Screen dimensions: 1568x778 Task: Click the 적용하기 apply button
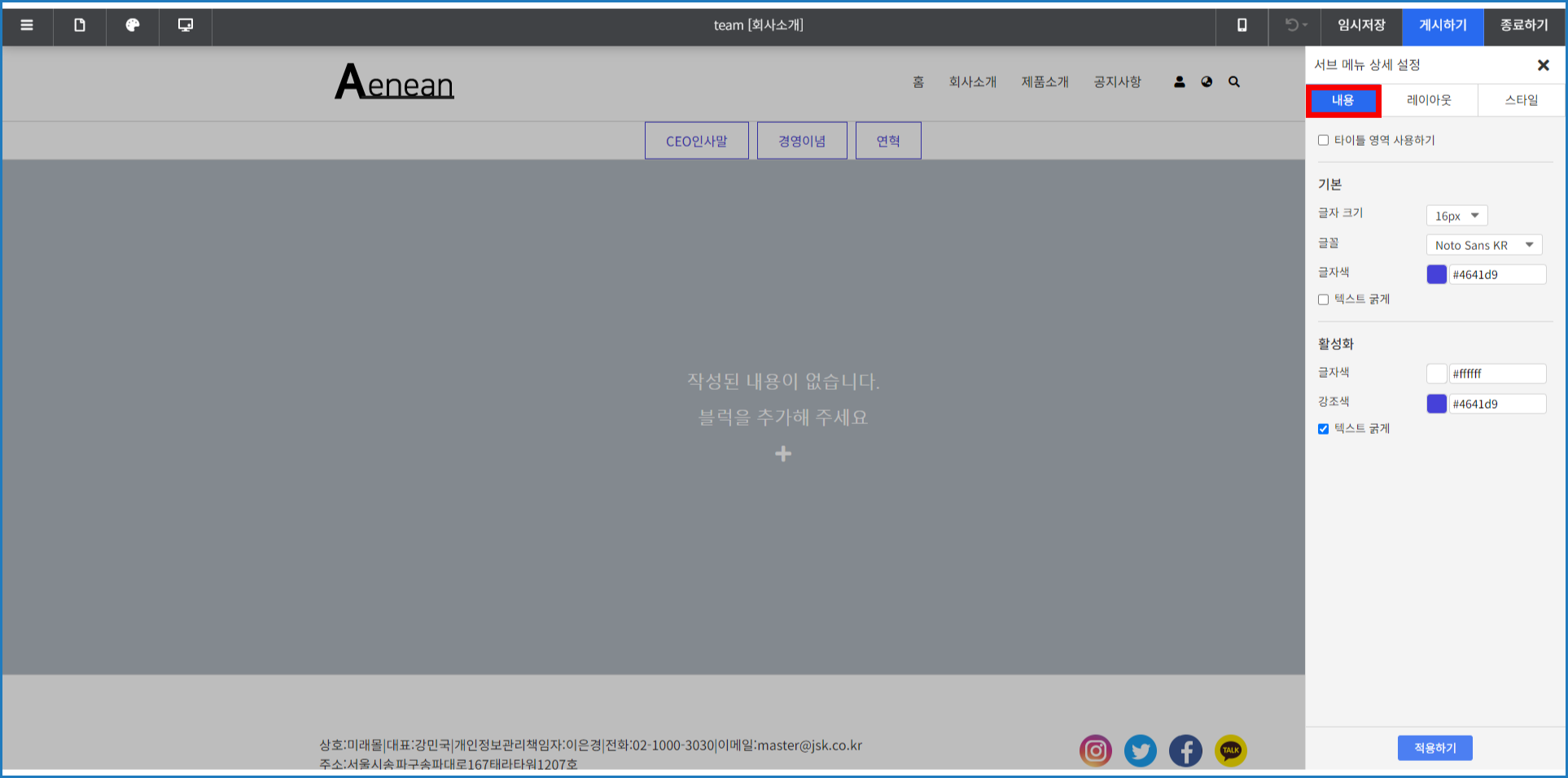tap(1434, 748)
